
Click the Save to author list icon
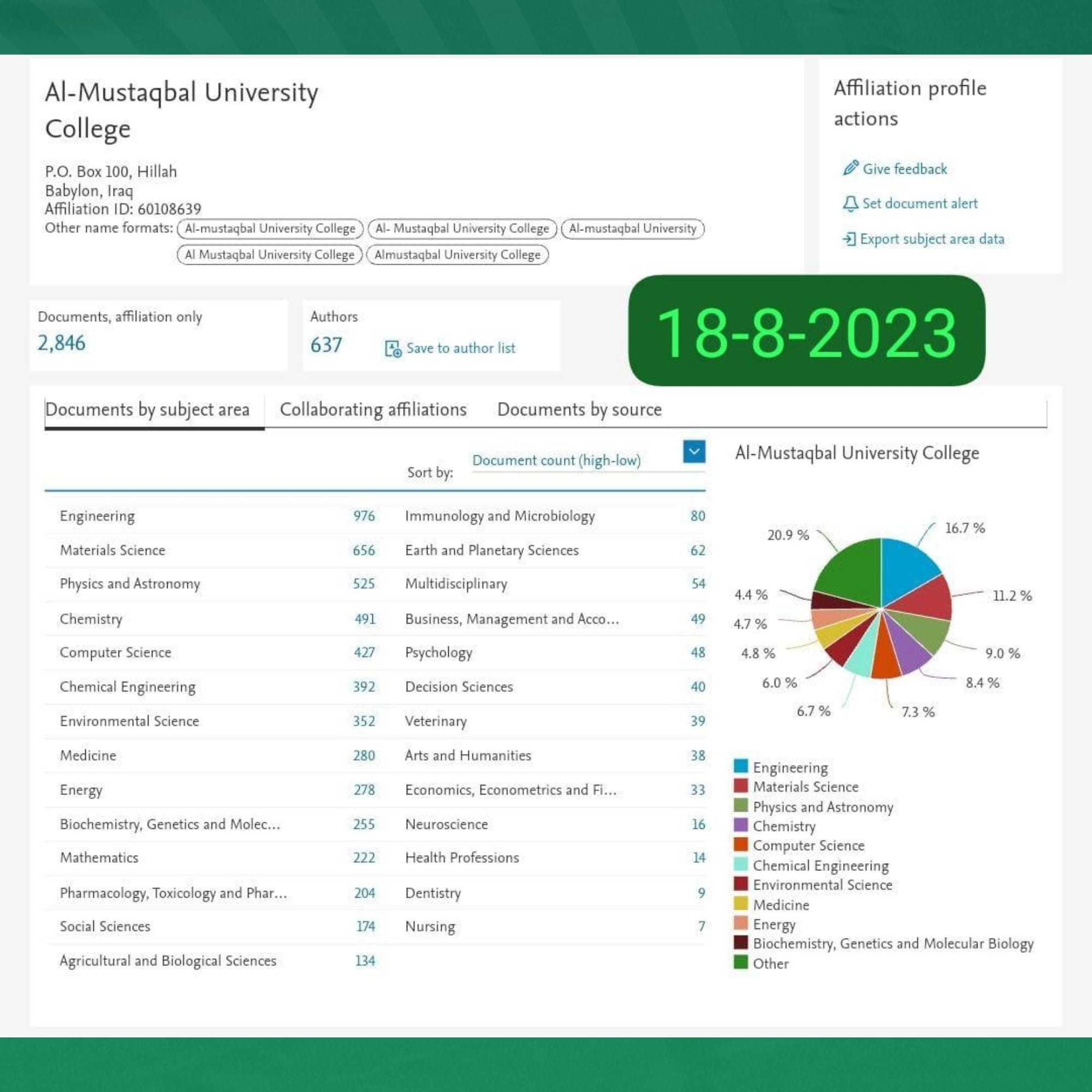tap(393, 348)
